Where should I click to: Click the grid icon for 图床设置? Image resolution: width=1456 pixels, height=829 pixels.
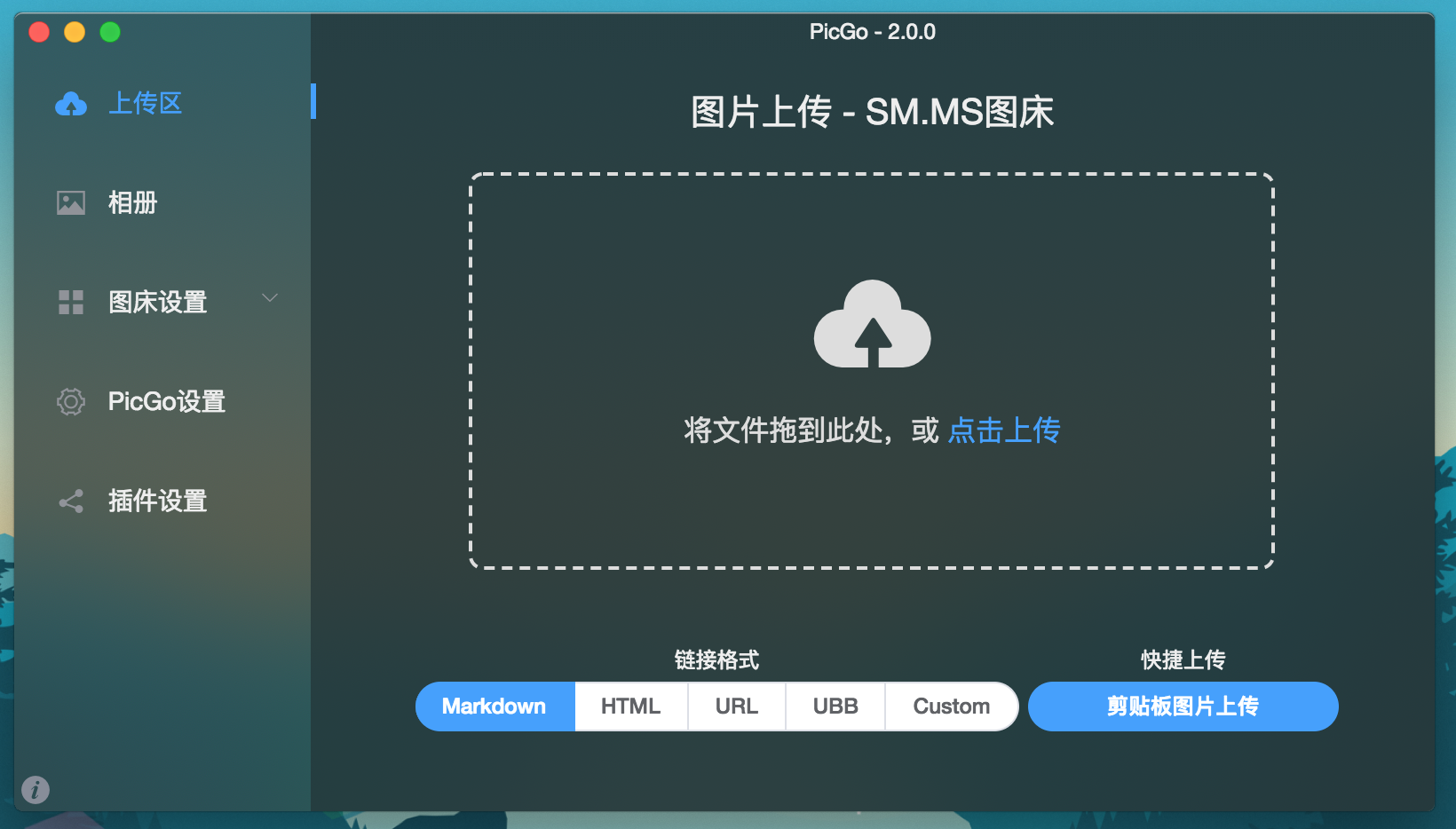71,303
